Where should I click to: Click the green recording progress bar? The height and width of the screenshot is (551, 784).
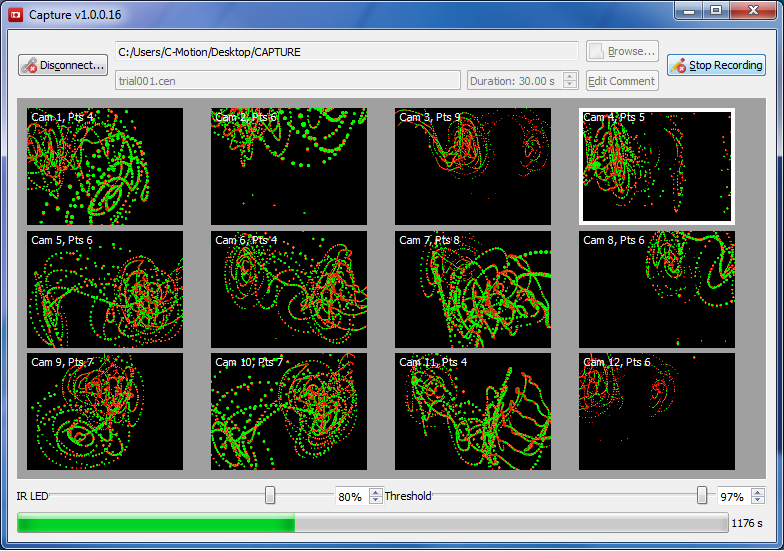click(x=372, y=522)
